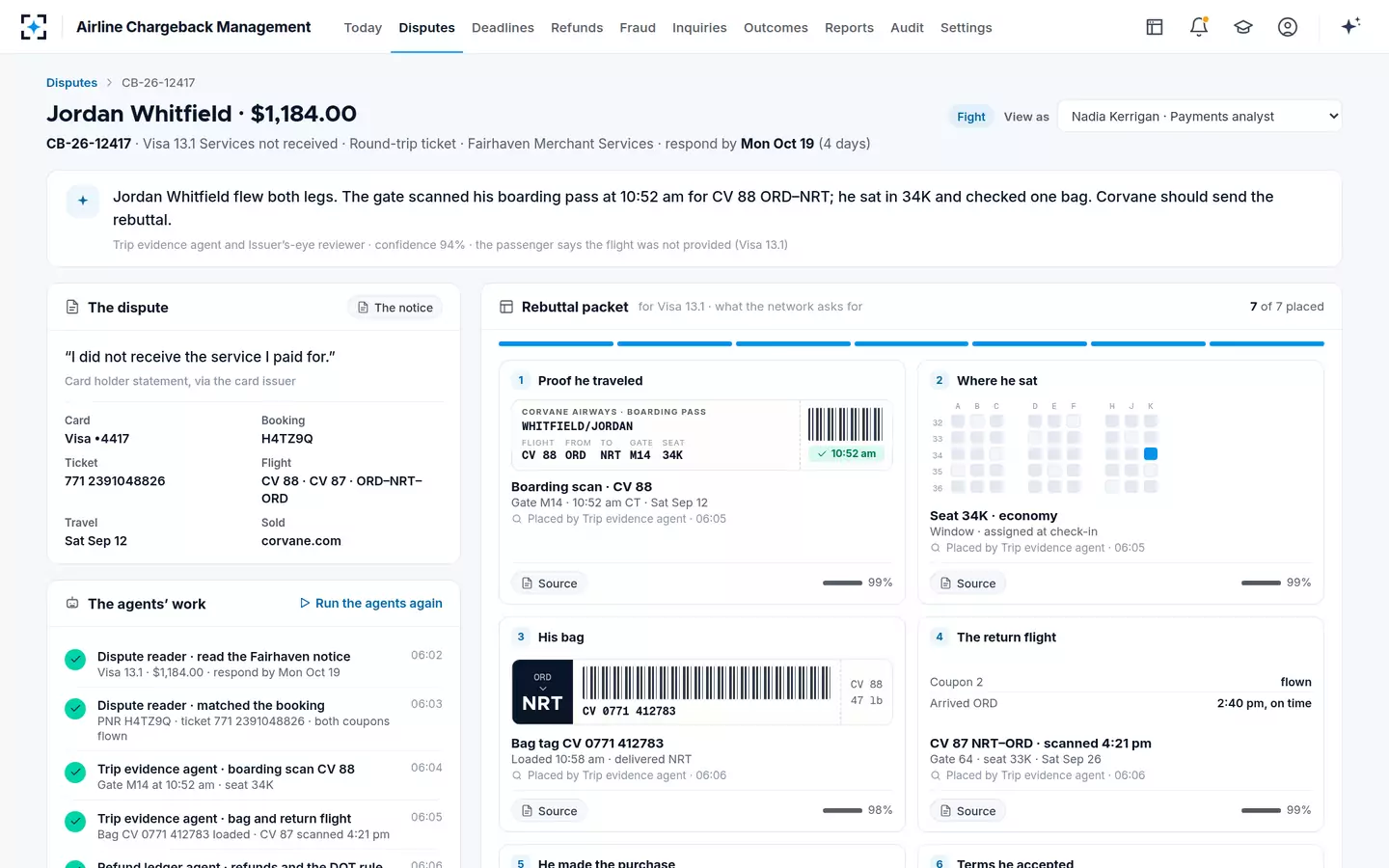The width and height of the screenshot is (1389, 868).
Task: Open the Settings tab
Action: pyautogui.click(x=966, y=28)
